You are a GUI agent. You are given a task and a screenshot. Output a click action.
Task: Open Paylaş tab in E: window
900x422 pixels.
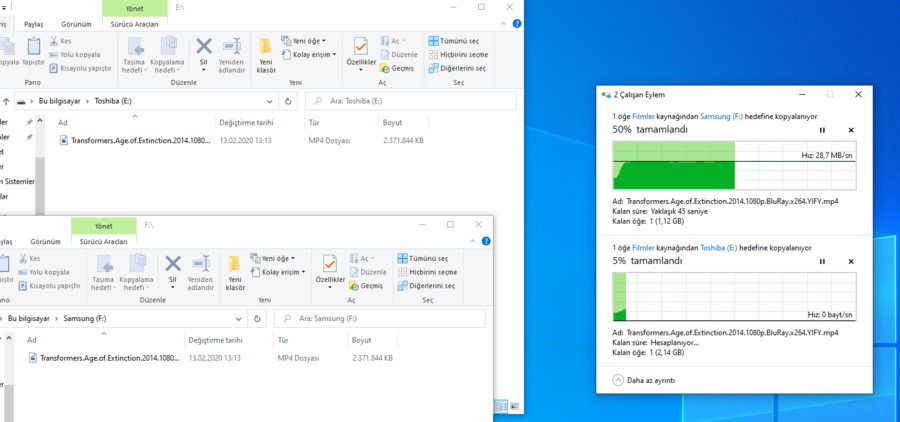tap(33, 24)
